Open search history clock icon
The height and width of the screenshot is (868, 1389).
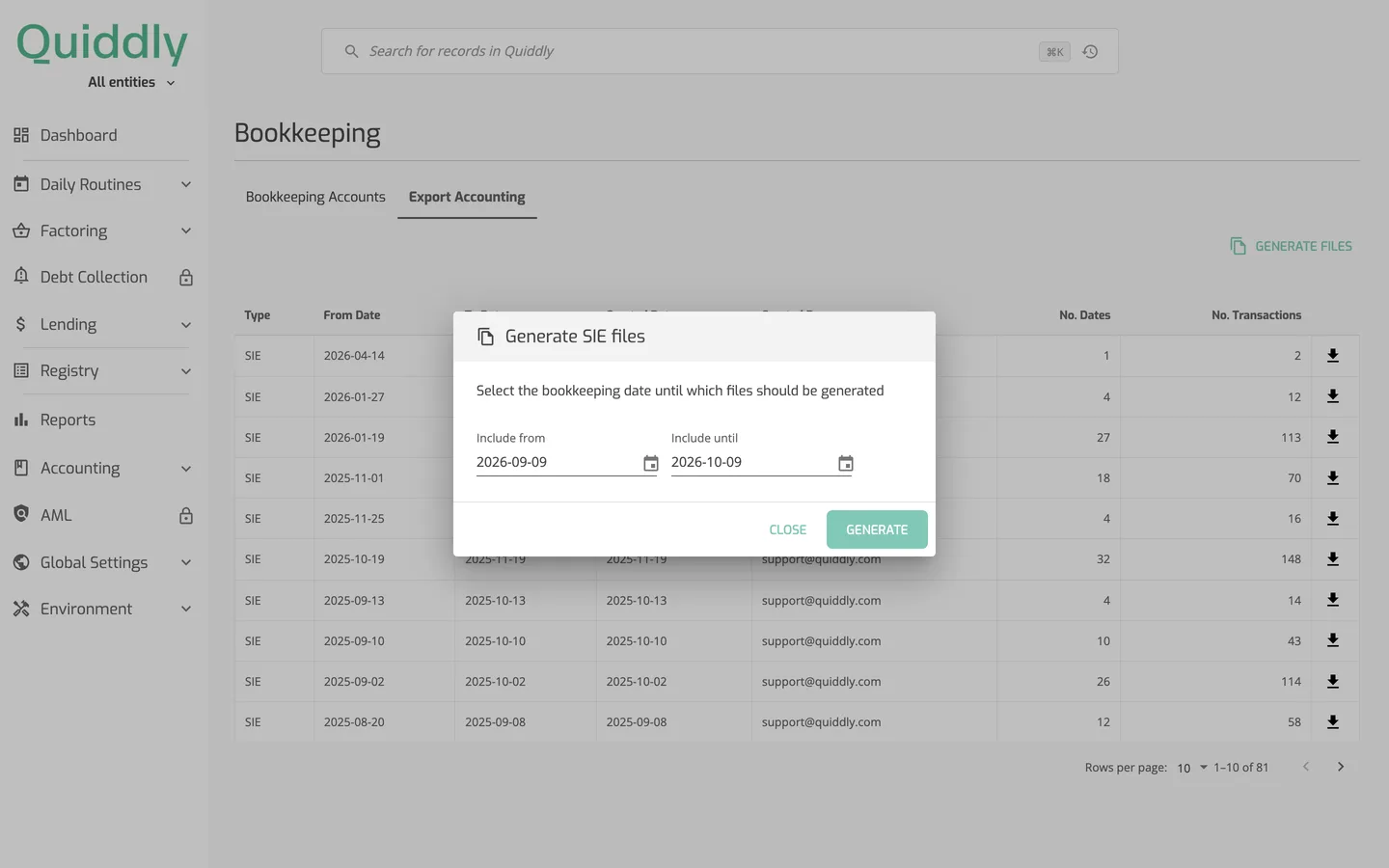coord(1090,52)
